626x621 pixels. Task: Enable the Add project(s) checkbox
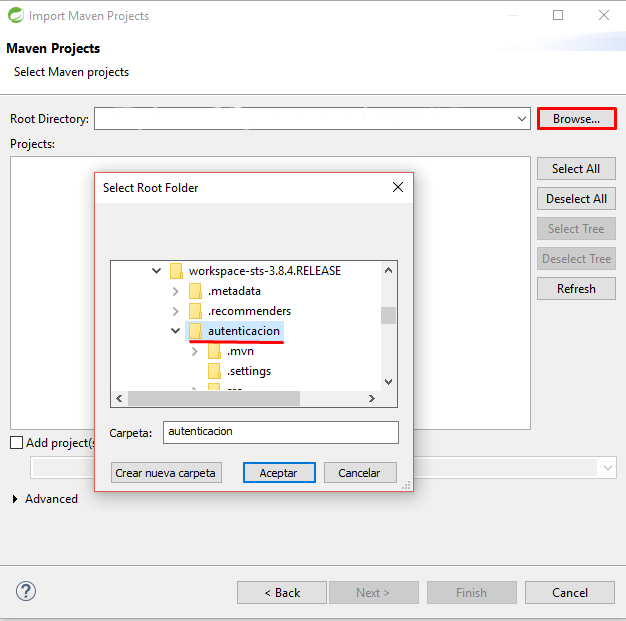click(17, 442)
